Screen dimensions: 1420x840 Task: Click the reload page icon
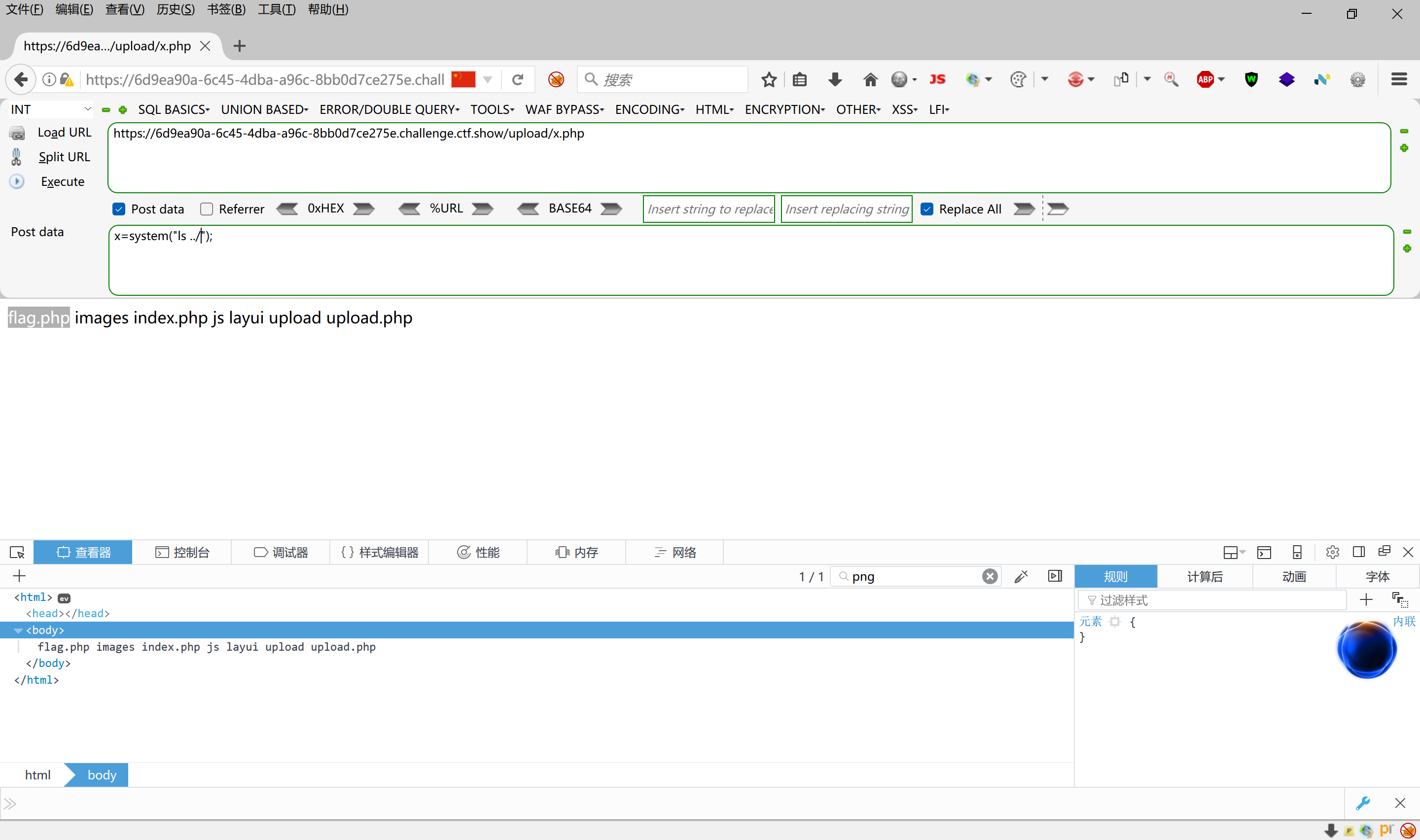coord(517,80)
